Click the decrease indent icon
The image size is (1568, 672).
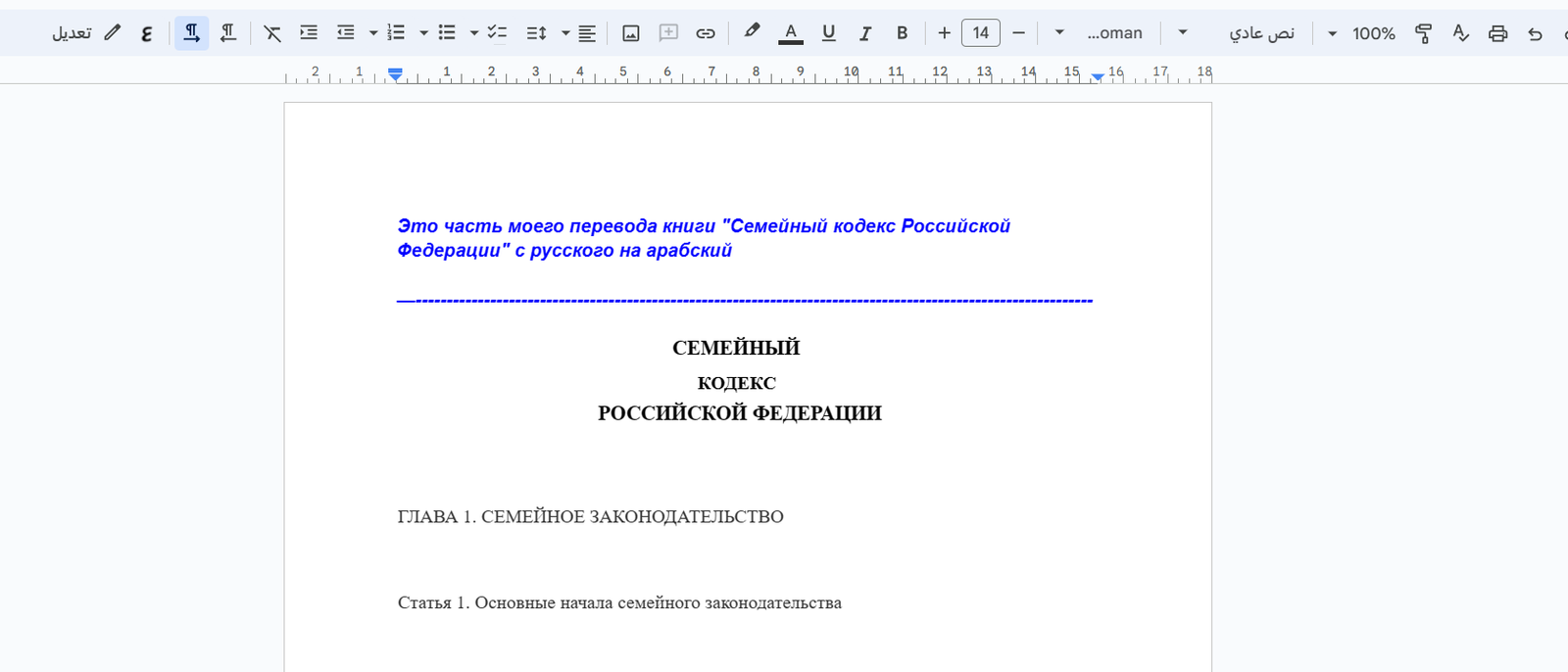point(346,33)
